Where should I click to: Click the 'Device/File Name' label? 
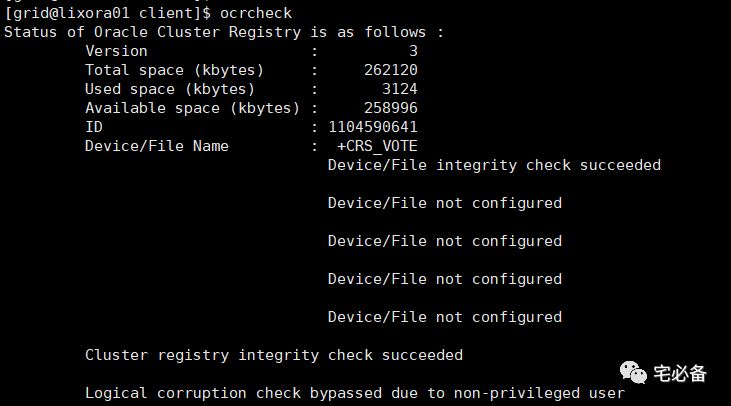[157, 146]
